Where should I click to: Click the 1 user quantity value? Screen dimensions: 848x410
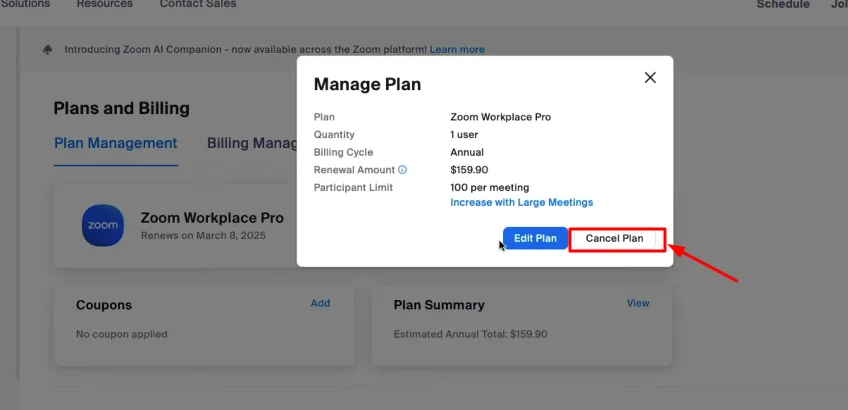click(464, 135)
